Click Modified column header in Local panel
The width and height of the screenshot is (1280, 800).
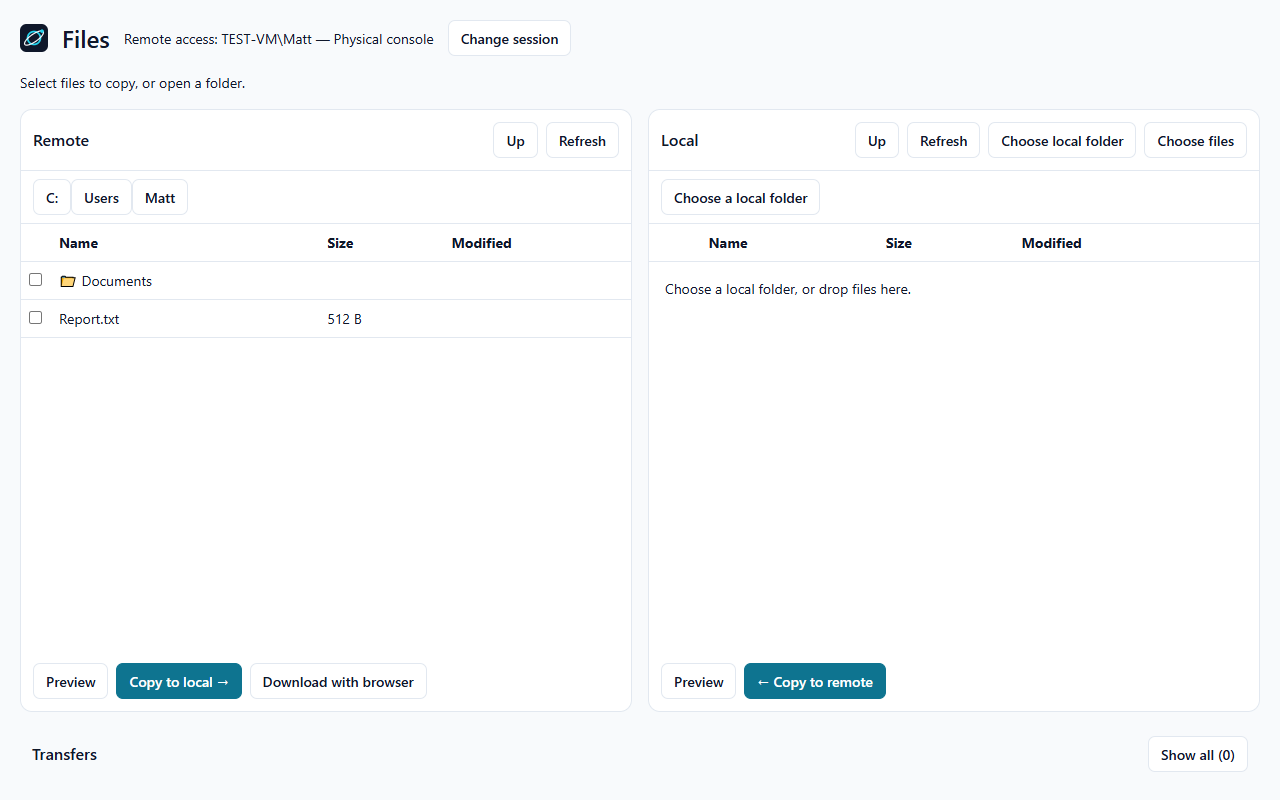1052,243
